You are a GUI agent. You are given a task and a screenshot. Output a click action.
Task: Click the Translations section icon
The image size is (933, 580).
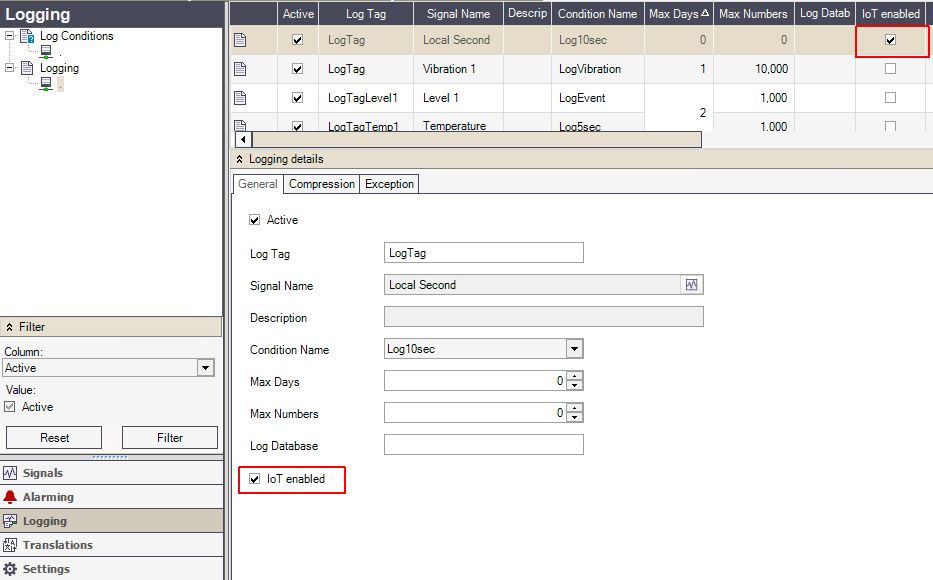point(10,545)
